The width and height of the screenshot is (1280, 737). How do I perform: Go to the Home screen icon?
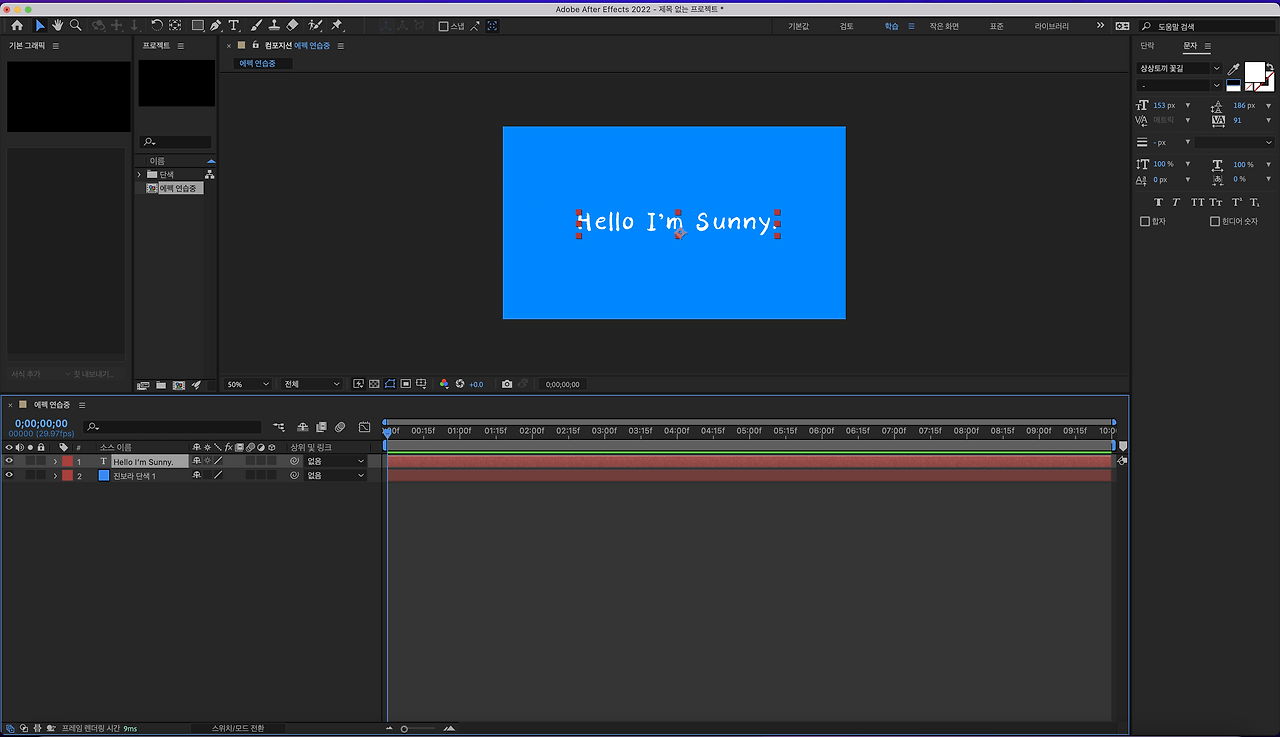pyautogui.click(x=17, y=25)
